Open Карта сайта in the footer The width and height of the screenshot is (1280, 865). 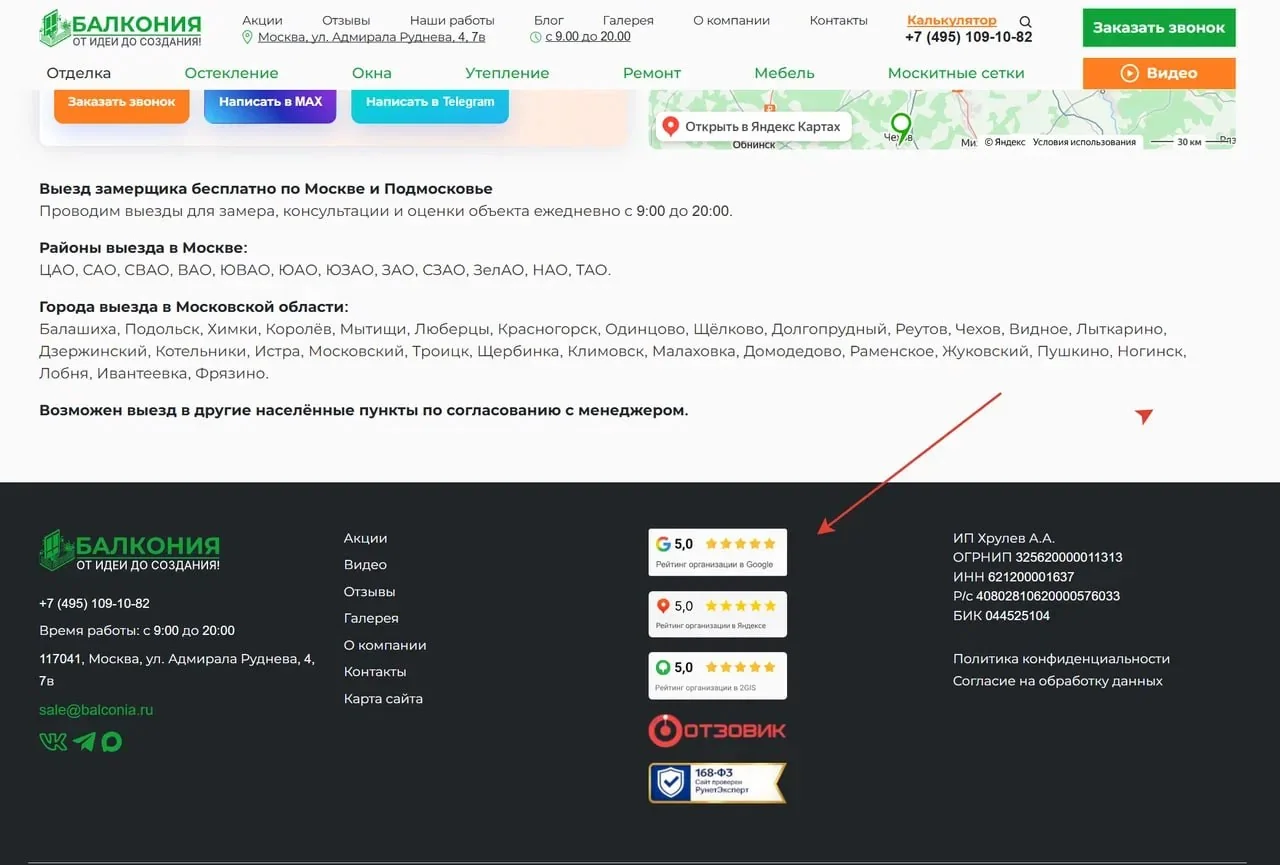pyautogui.click(x=383, y=699)
